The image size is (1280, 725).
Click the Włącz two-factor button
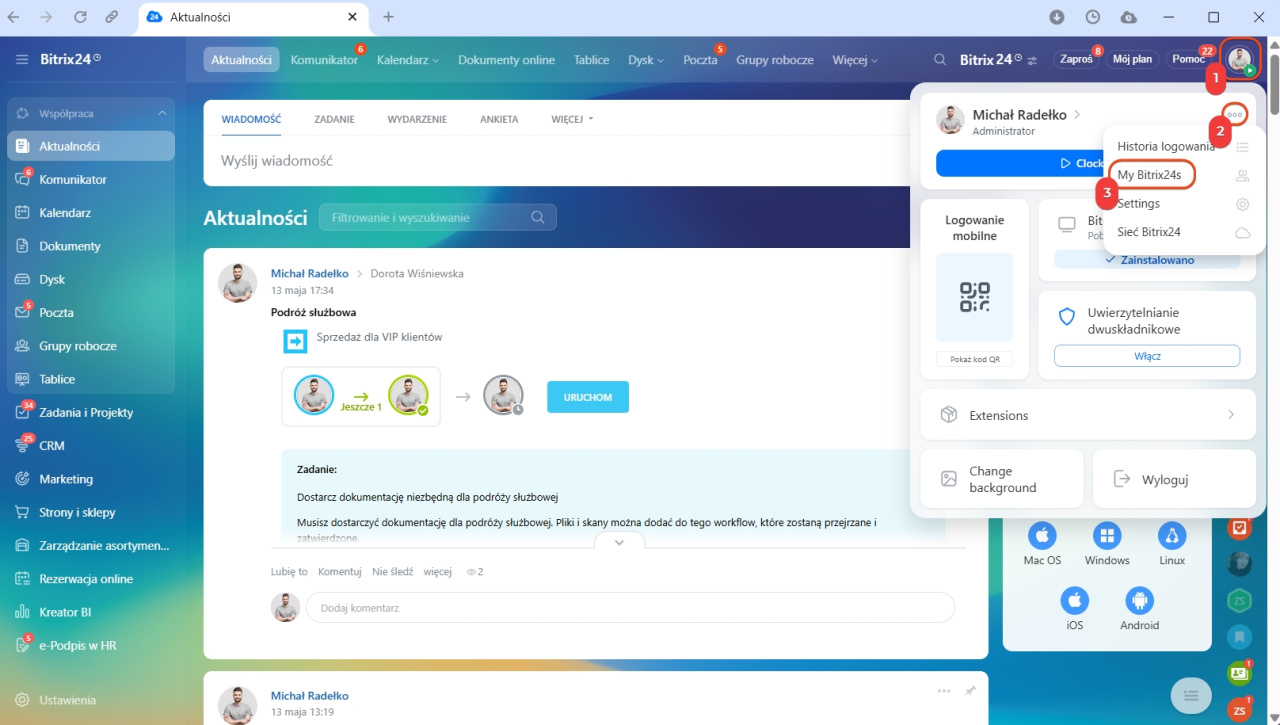pos(1147,356)
